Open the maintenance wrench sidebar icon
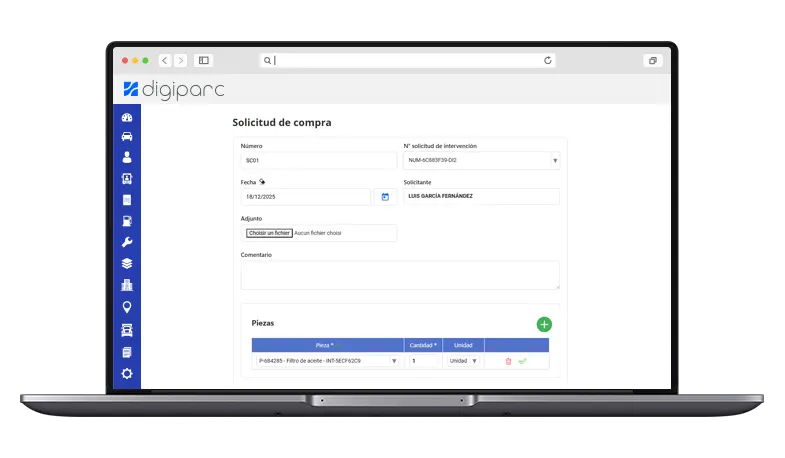Image resolution: width=785 pixels, height=458 pixels. pos(127,243)
